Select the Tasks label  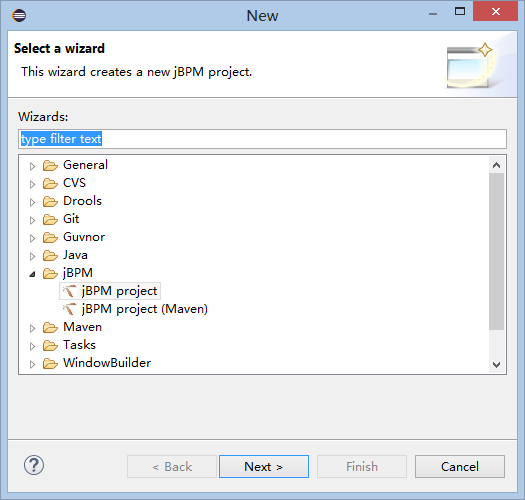click(79, 345)
